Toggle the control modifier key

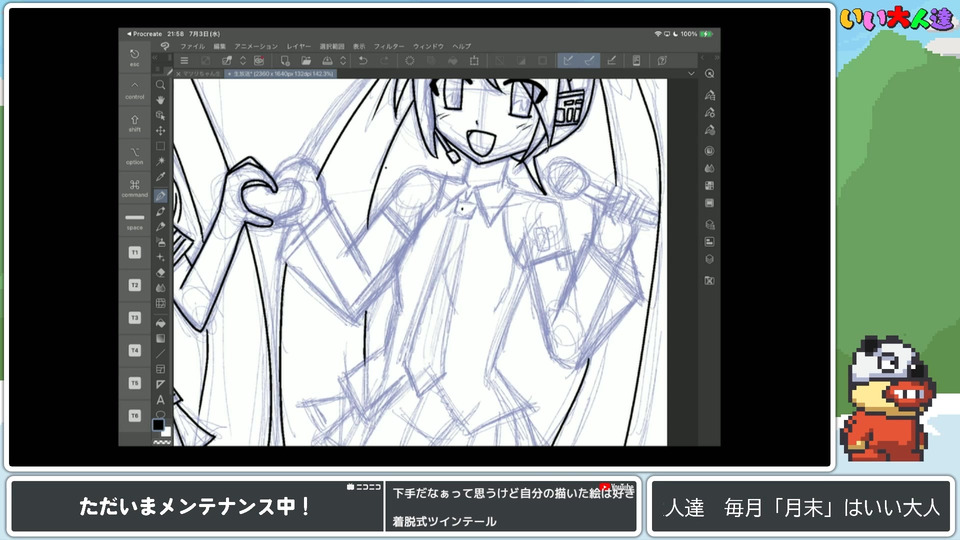coord(135,89)
